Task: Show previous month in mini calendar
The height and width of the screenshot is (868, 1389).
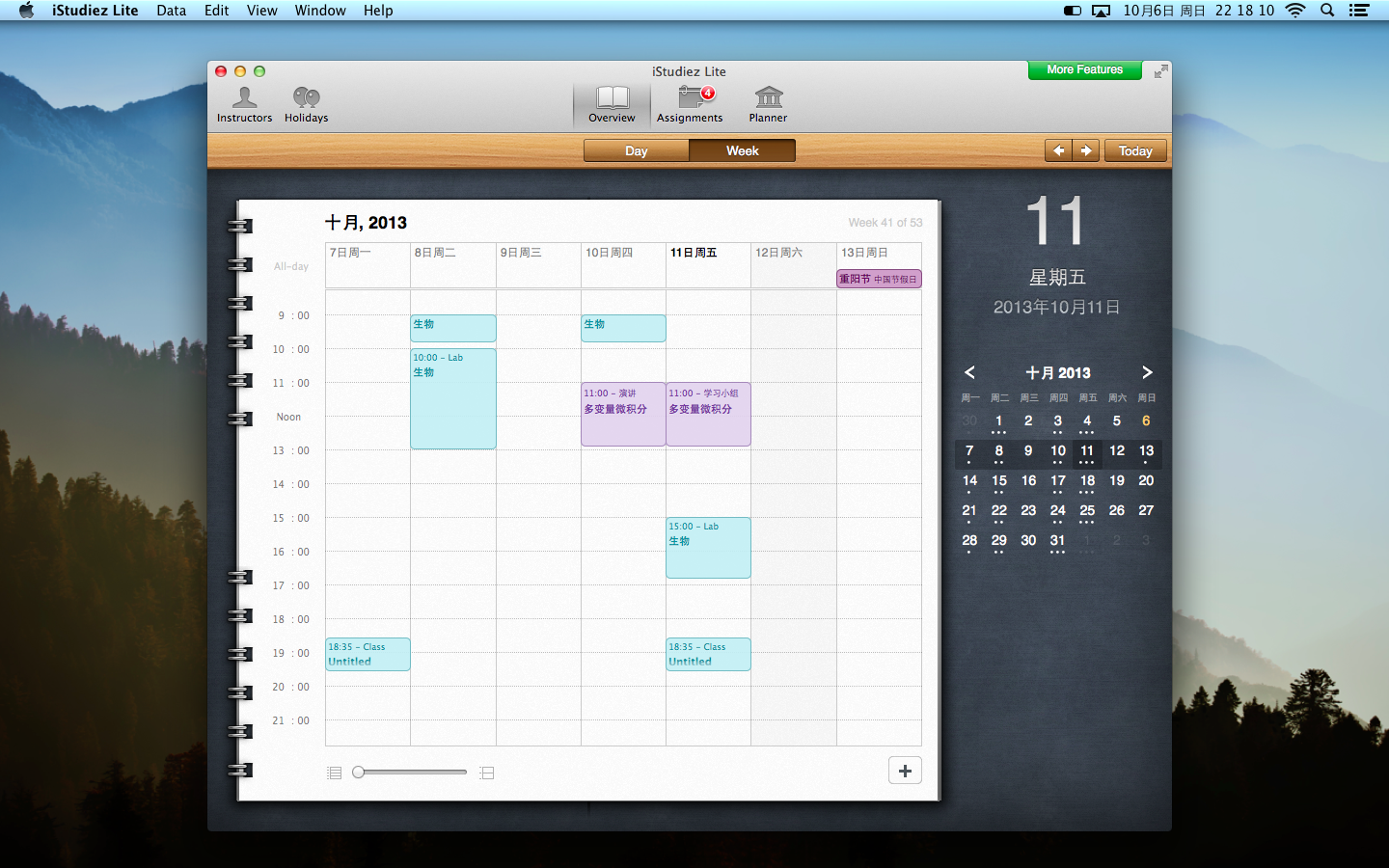Action: click(969, 372)
